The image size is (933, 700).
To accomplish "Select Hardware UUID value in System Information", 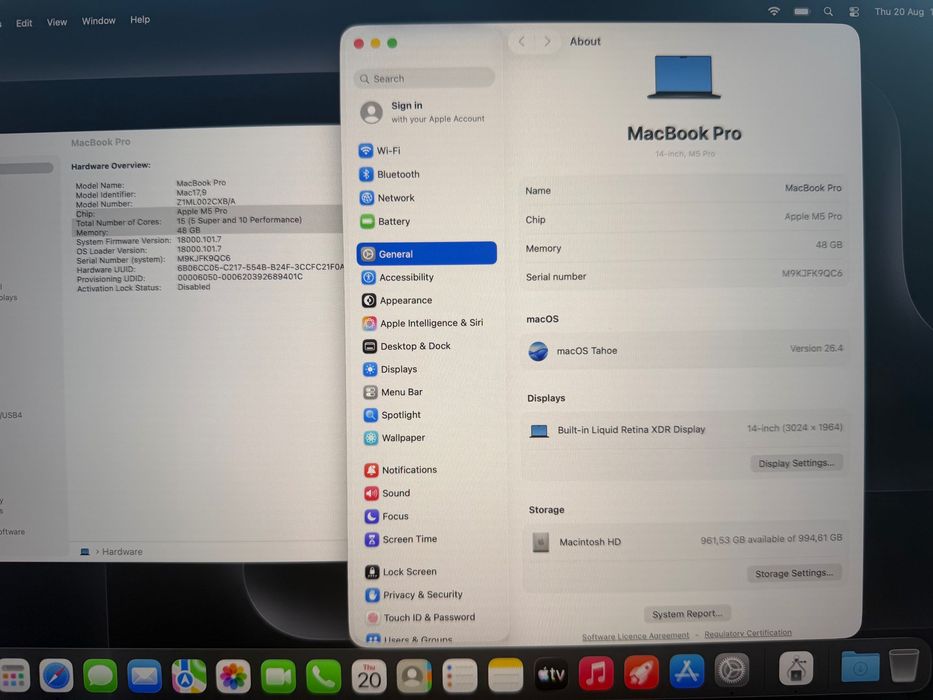I will click(x=261, y=267).
